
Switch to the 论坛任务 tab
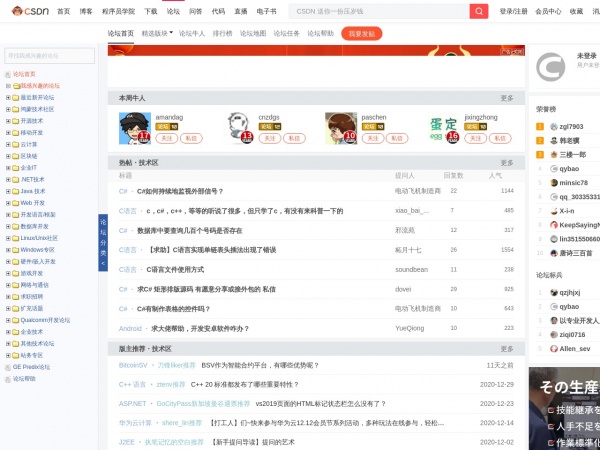[287, 34]
